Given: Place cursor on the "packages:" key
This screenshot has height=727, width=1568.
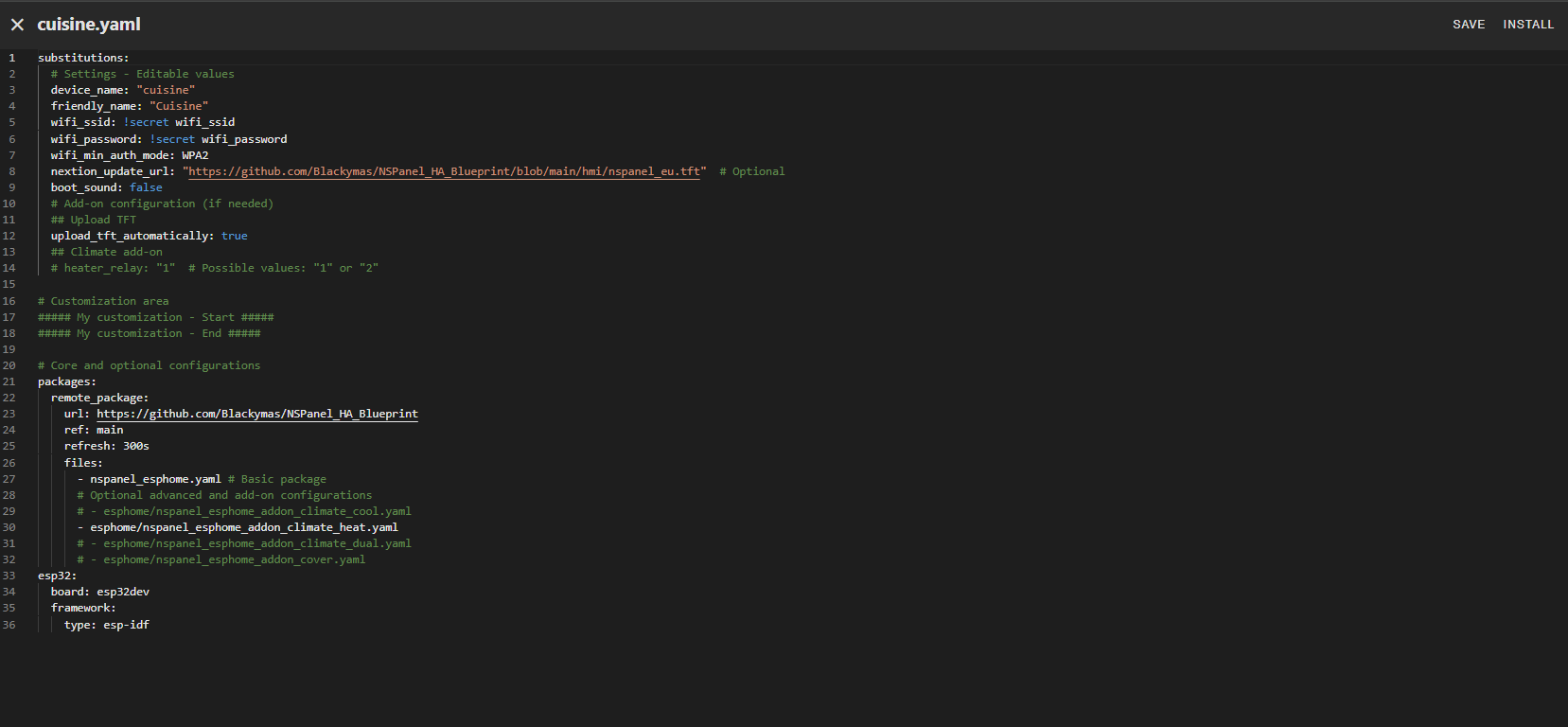Looking at the screenshot, I should 66,381.
